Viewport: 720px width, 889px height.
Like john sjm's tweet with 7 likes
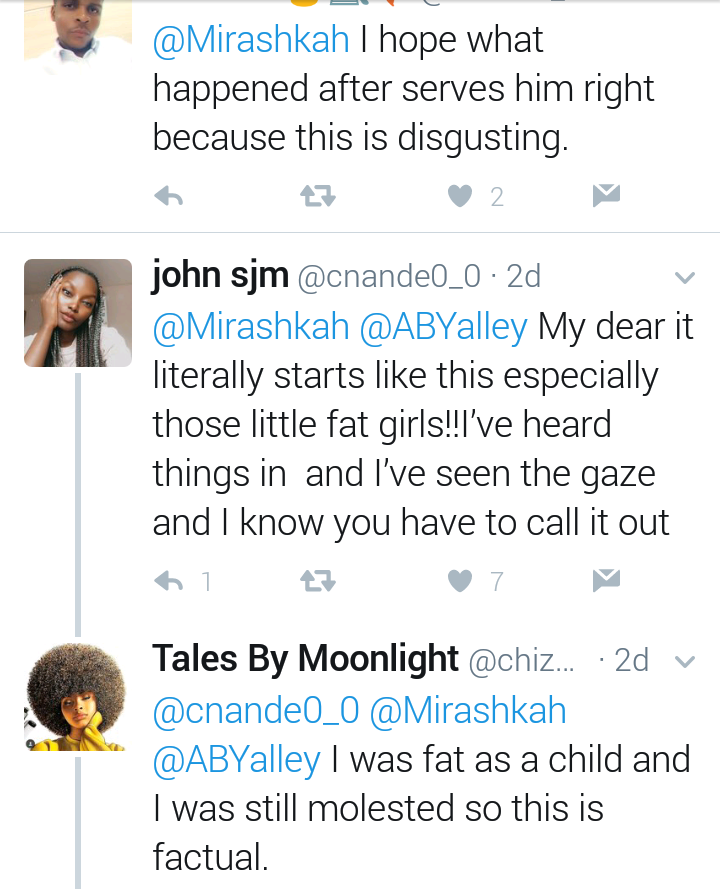tap(460, 581)
